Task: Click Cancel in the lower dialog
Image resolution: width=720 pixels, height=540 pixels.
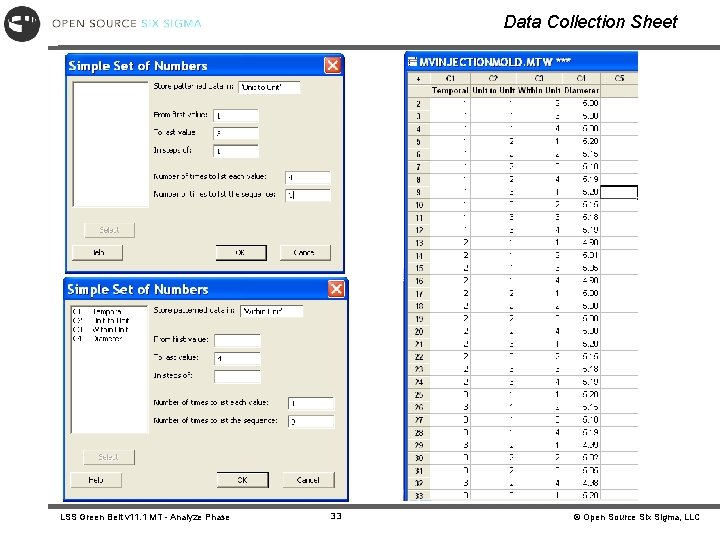Action: (308, 480)
